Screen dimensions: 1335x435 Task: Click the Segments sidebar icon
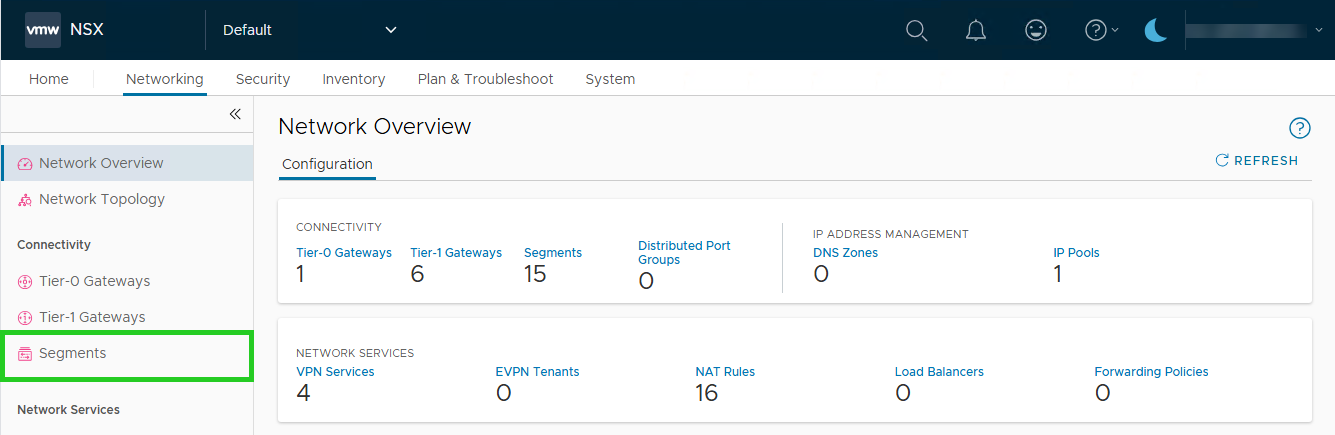(25, 354)
